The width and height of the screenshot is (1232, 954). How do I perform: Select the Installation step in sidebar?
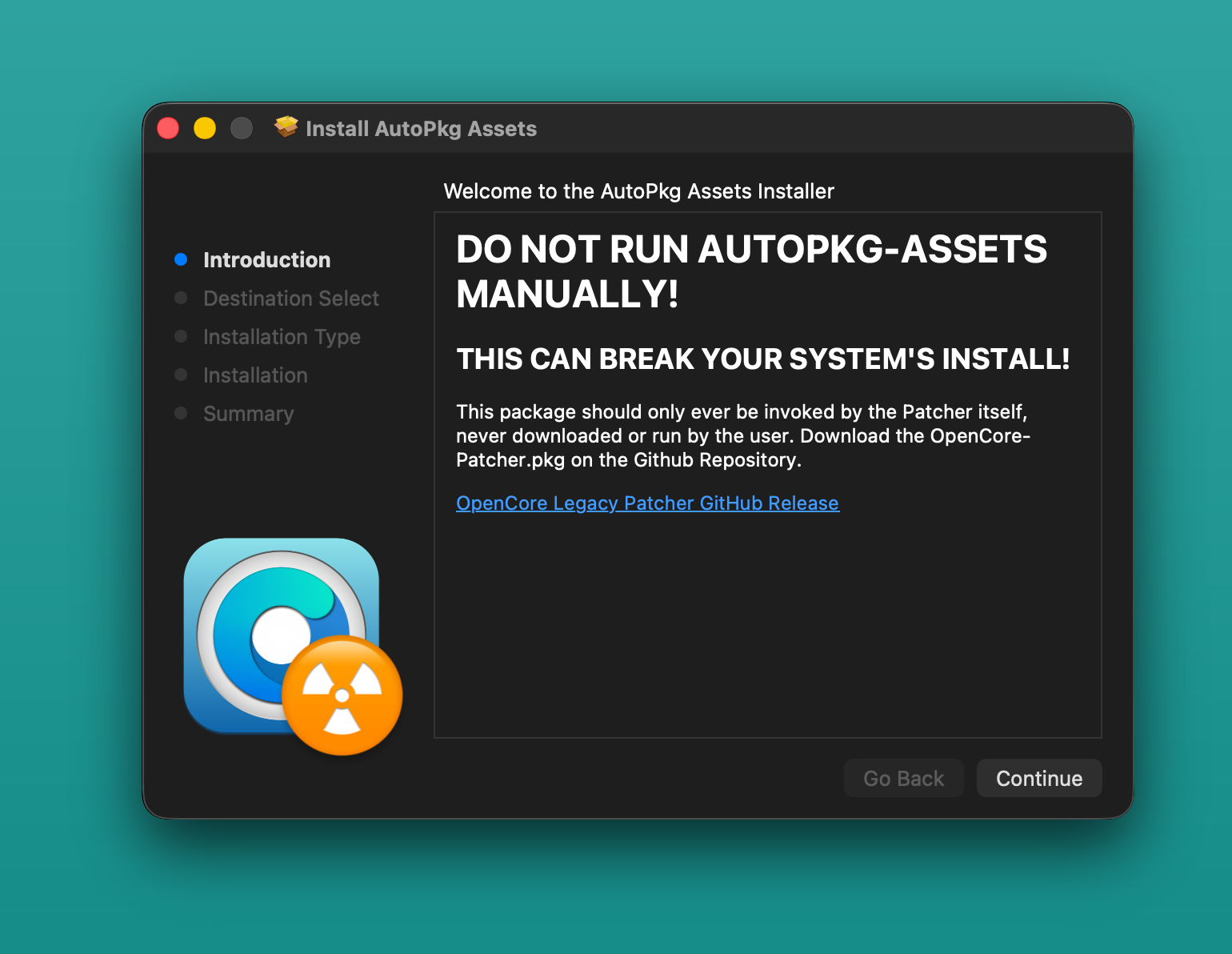pyautogui.click(x=255, y=375)
